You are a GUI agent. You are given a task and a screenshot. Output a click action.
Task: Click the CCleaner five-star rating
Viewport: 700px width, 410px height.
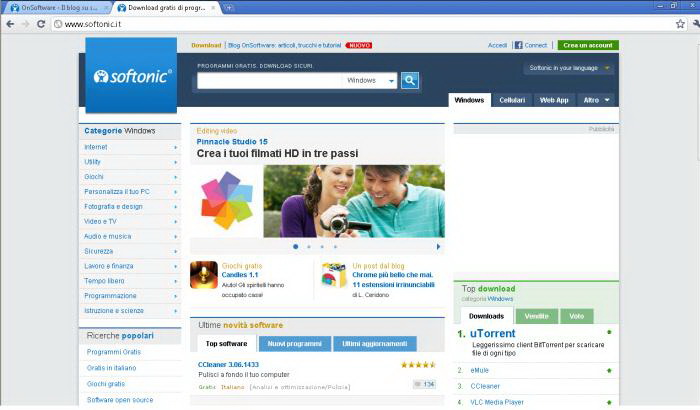(x=418, y=365)
